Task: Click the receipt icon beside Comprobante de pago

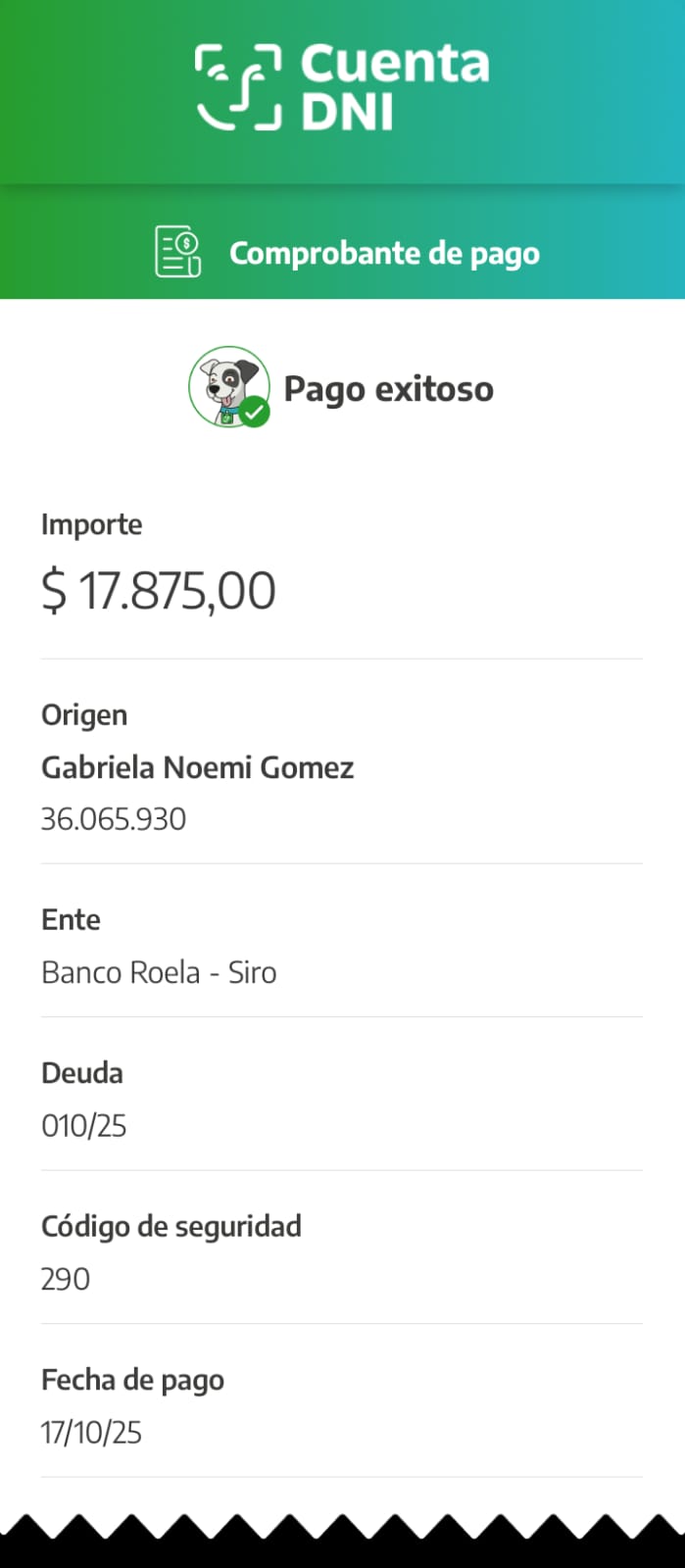Action: tap(177, 252)
